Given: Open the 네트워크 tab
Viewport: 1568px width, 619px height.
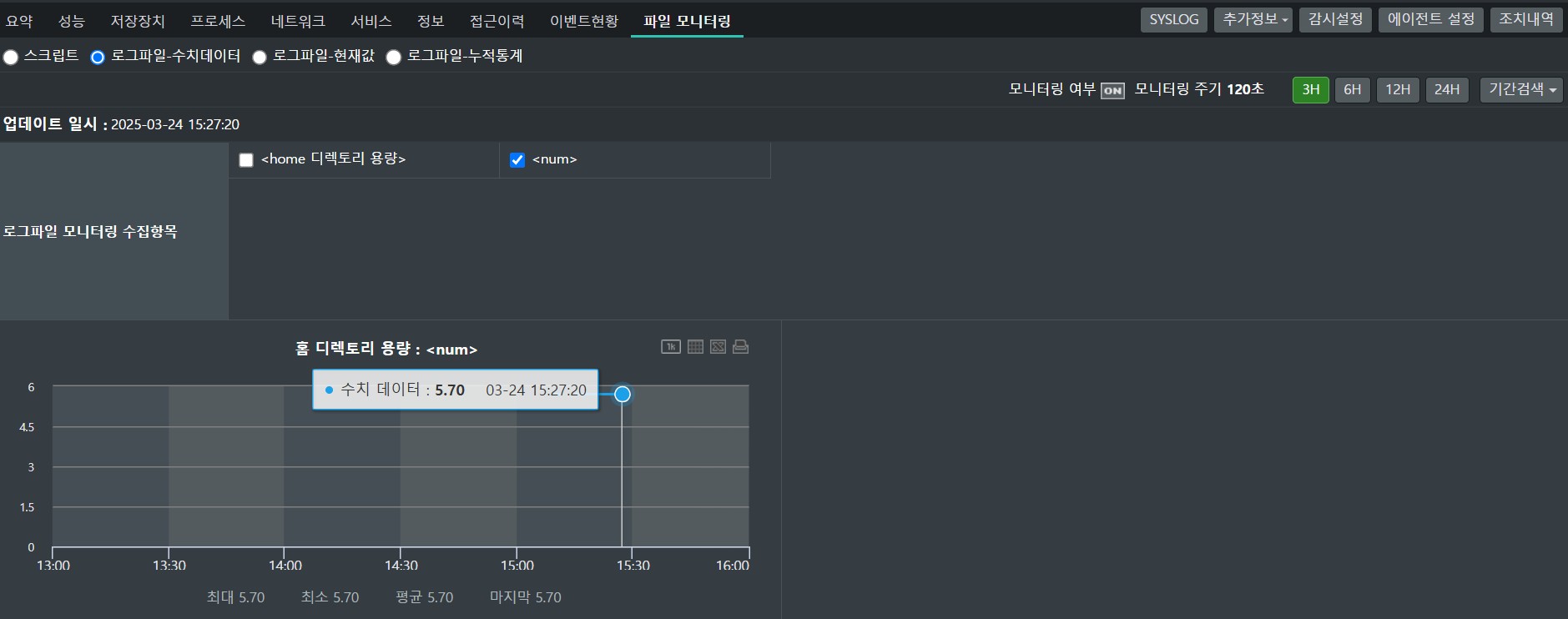Looking at the screenshot, I should point(298,21).
